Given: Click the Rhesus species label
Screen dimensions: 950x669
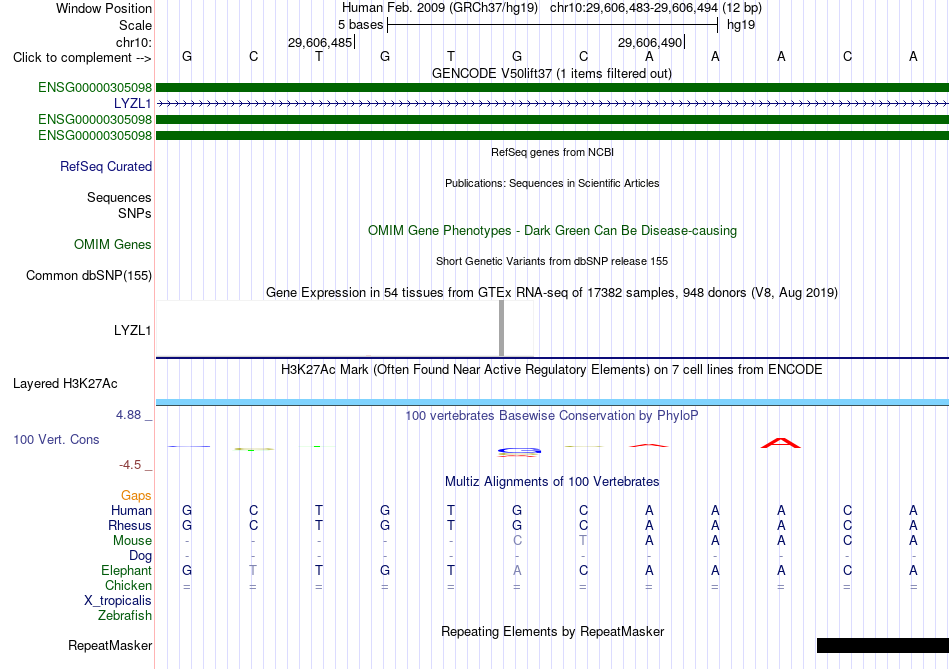Looking at the screenshot, I should pos(130,525).
